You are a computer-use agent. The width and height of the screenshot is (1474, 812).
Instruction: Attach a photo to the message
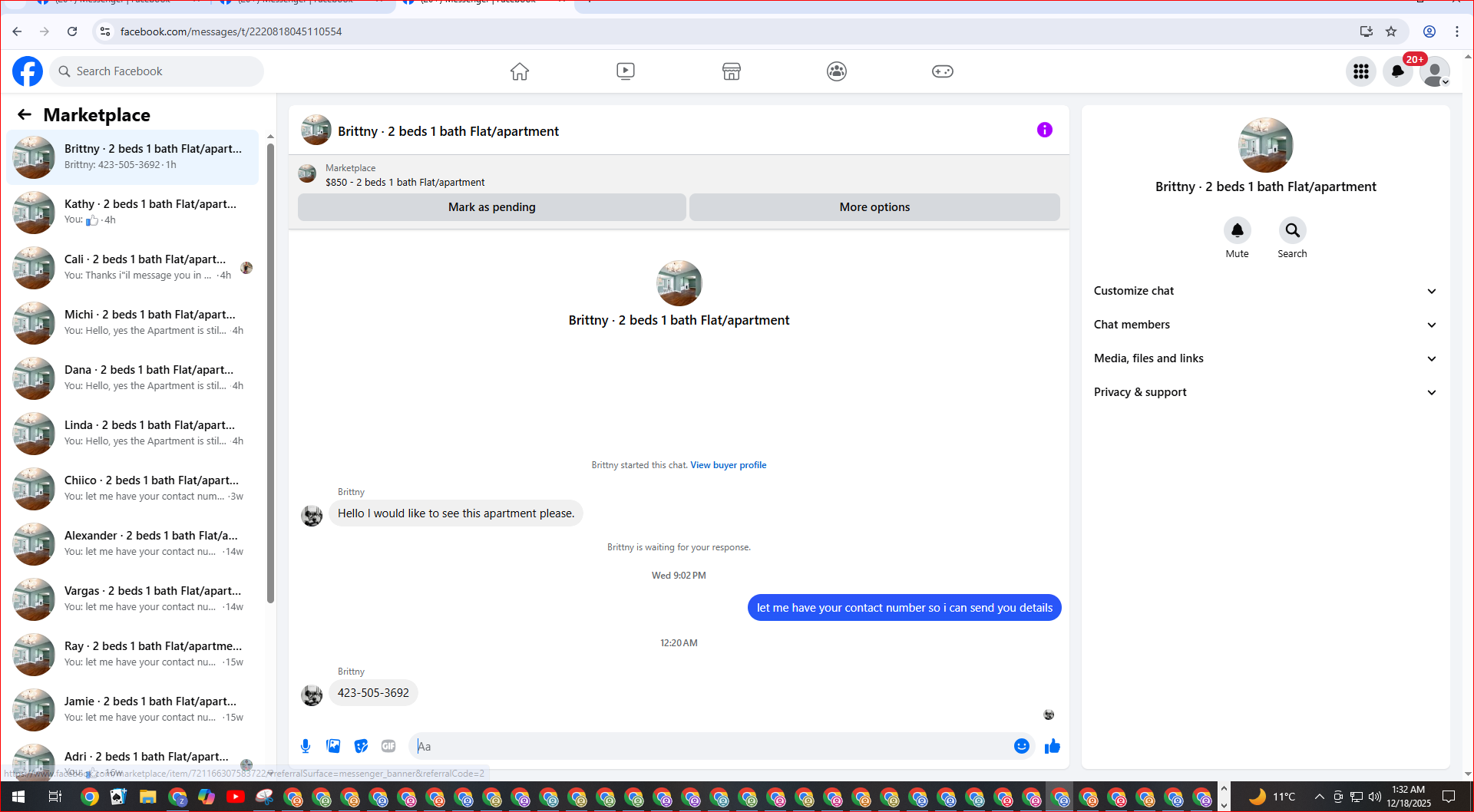coord(333,746)
